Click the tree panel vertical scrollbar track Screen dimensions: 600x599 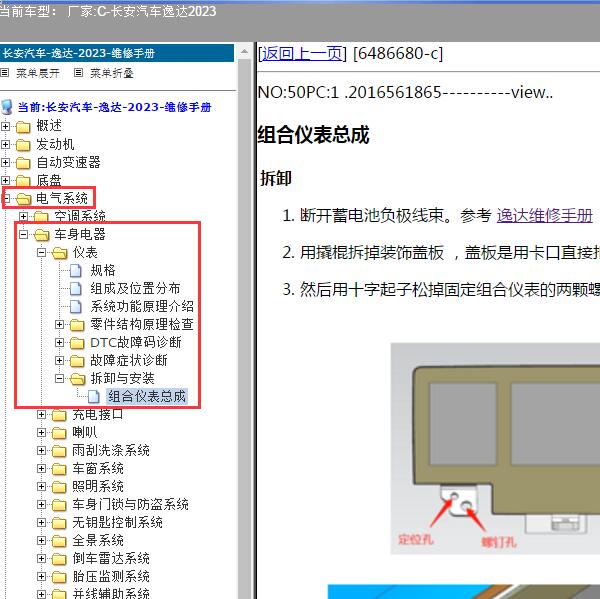click(245, 329)
